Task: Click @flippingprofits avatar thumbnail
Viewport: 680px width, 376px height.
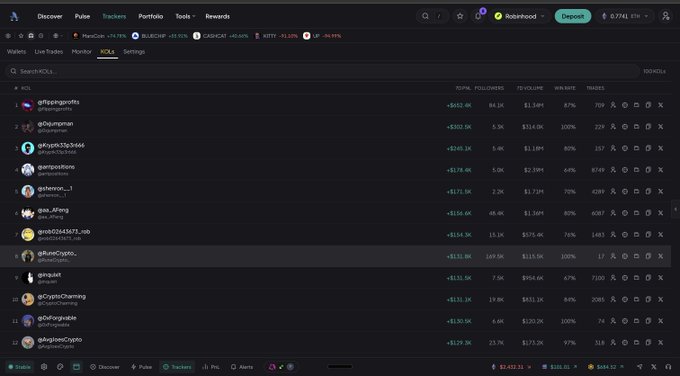Action: [28, 105]
